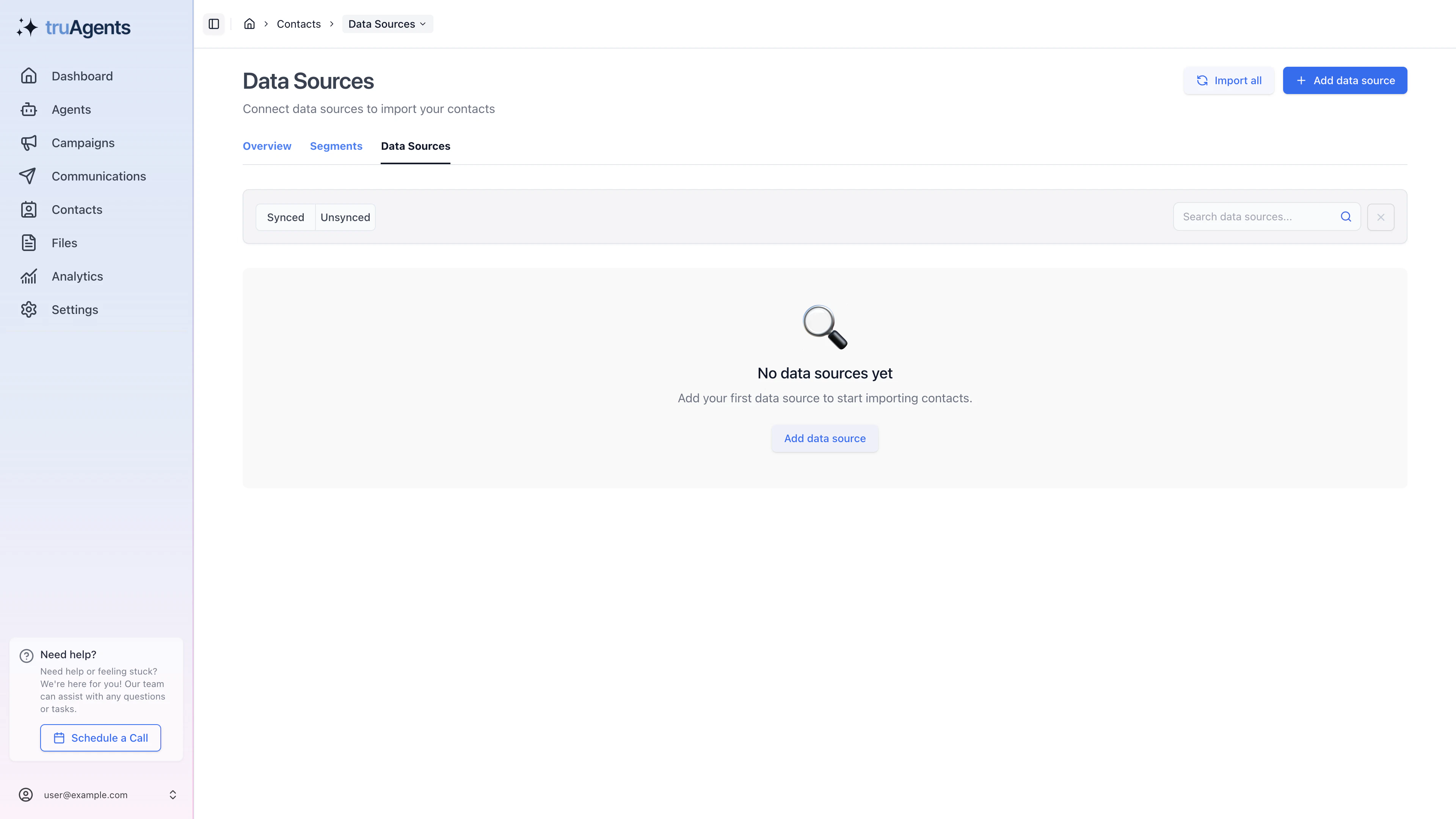This screenshot has height=819, width=1456.
Task: Open Settings with the gear icon
Action: (29, 309)
